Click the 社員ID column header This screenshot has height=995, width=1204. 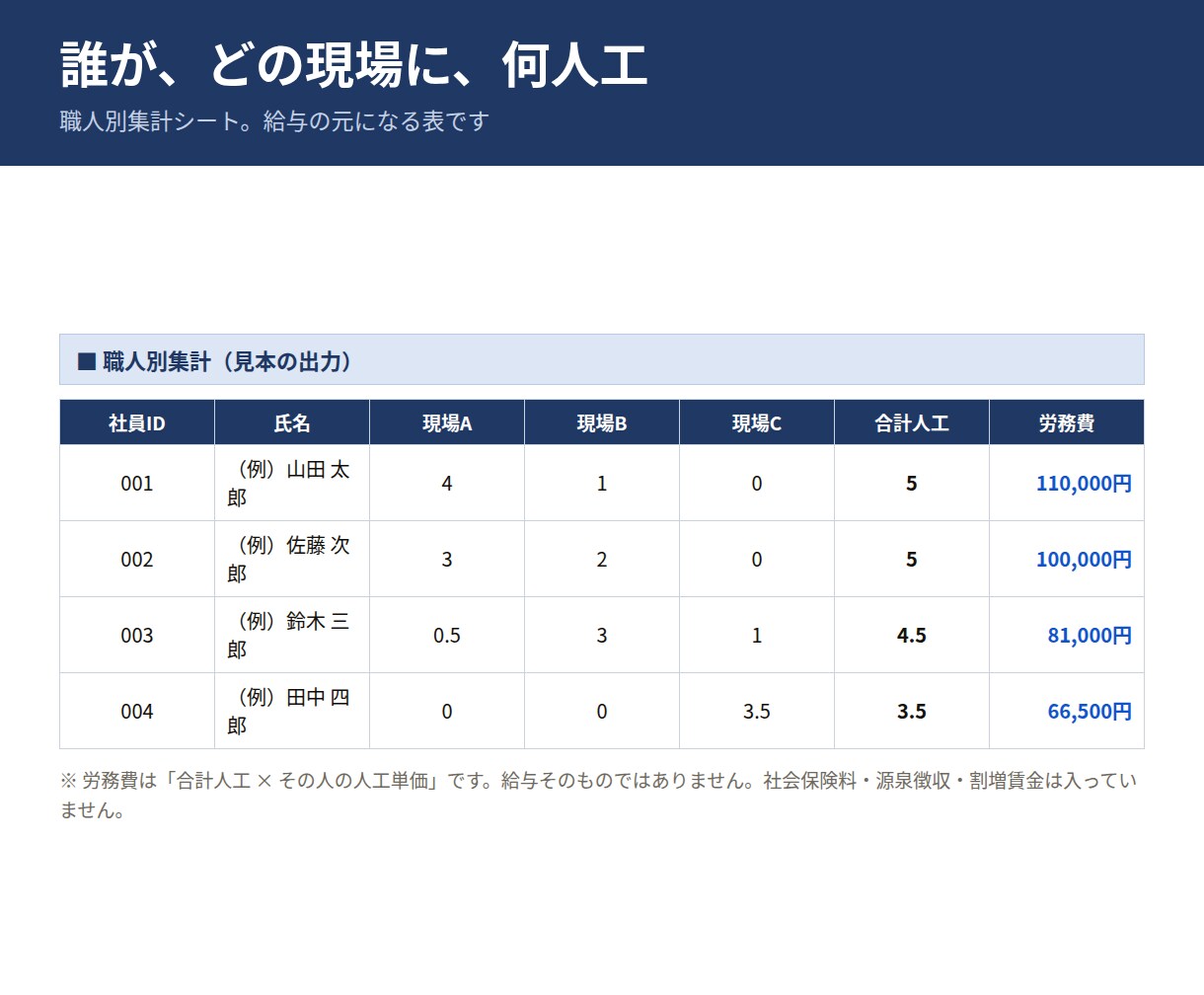click(x=137, y=422)
